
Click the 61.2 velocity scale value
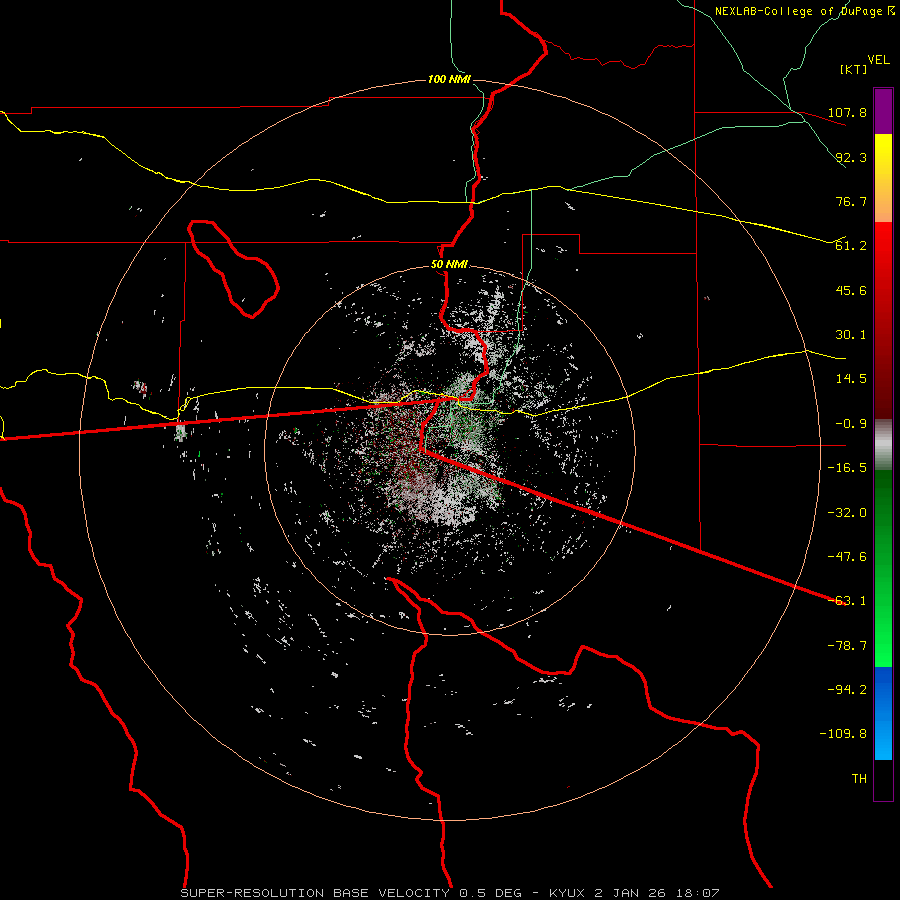click(x=851, y=246)
